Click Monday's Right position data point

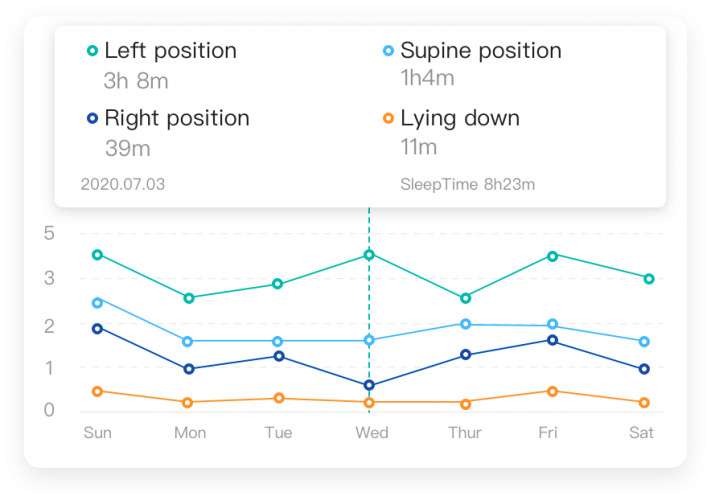(190, 369)
